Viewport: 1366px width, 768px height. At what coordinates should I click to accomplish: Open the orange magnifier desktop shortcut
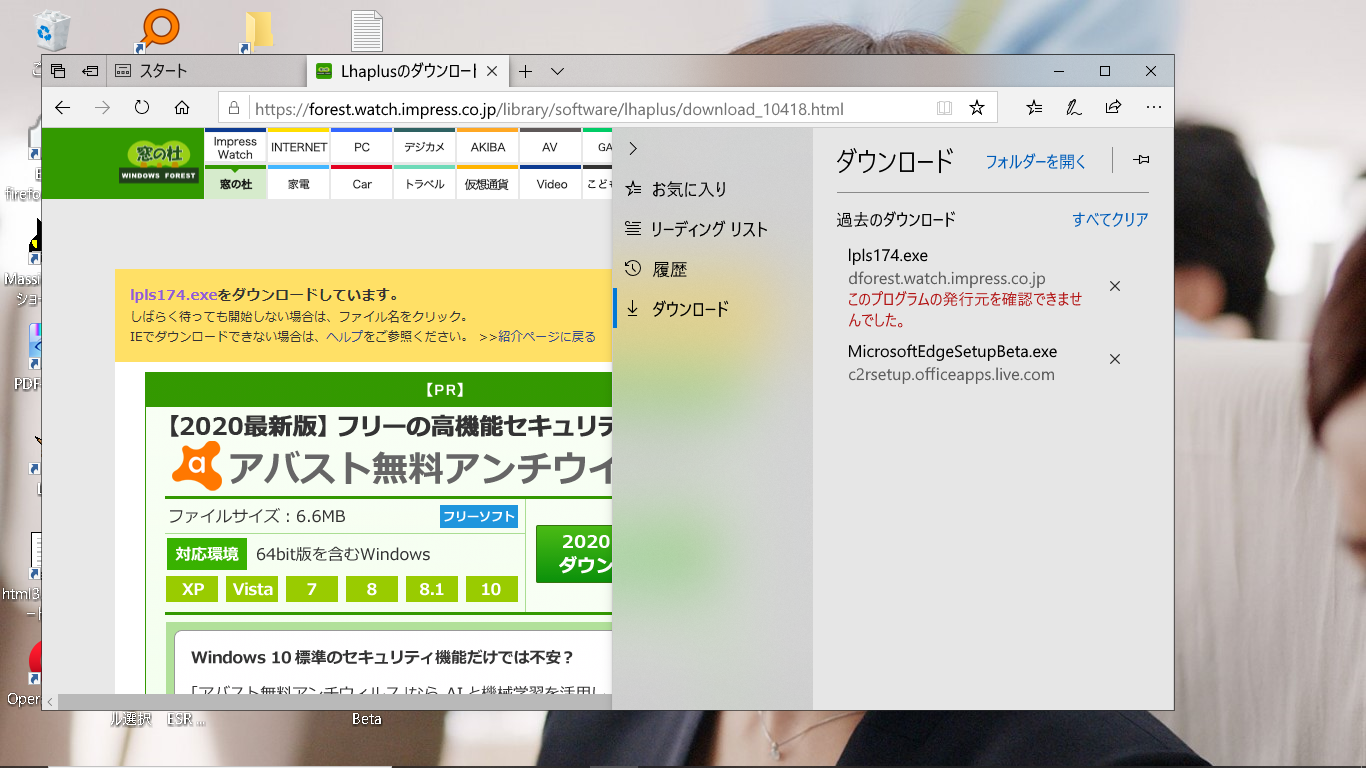pos(158,29)
